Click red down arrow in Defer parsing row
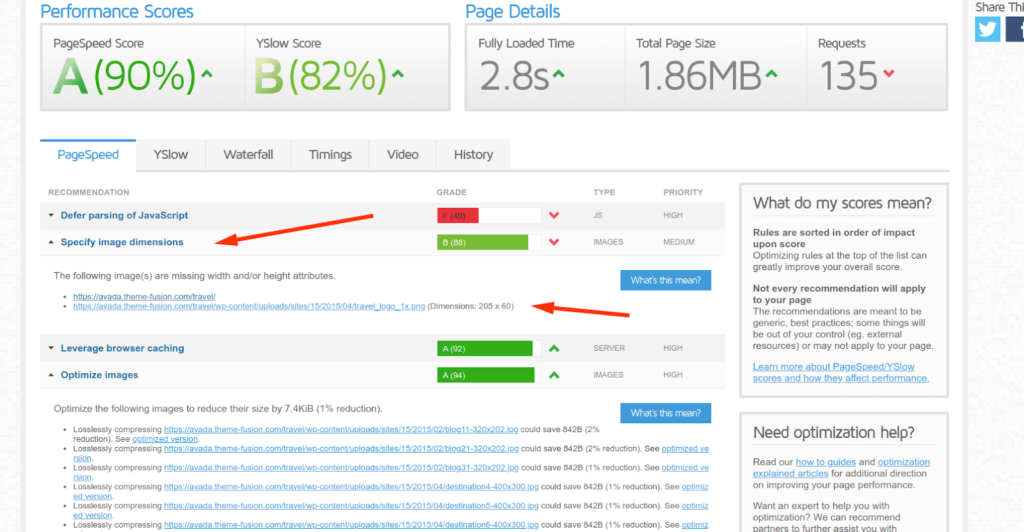This screenshot has width=1024, height=532. (554, 215)
